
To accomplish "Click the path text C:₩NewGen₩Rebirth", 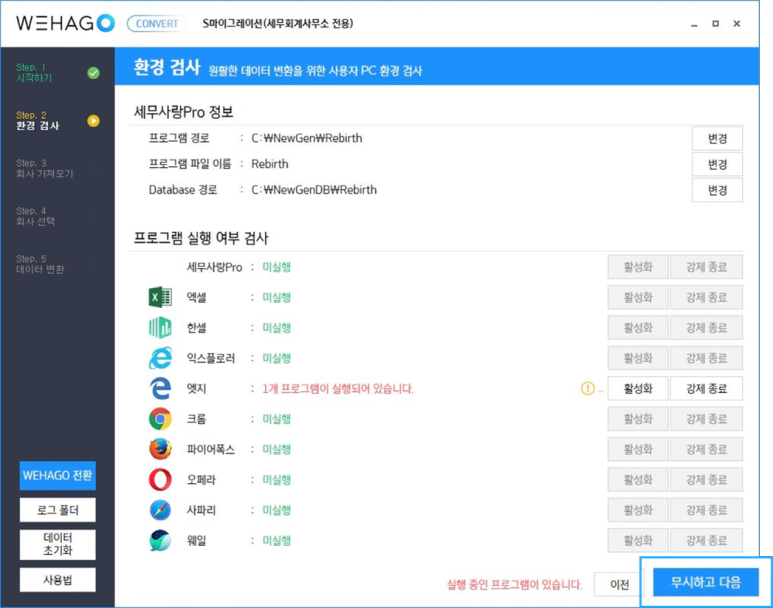I will point(307,138).
